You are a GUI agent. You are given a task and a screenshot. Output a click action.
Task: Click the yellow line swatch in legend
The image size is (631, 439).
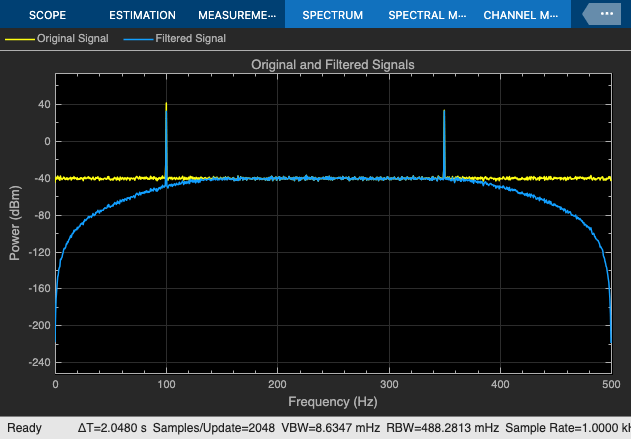tap(20, 39)
